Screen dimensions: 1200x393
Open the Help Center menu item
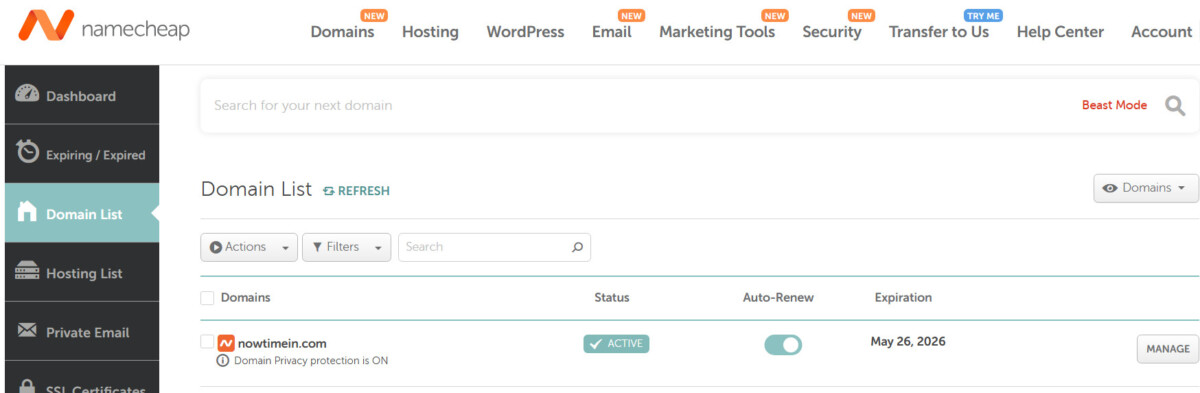coord(1060,32)
